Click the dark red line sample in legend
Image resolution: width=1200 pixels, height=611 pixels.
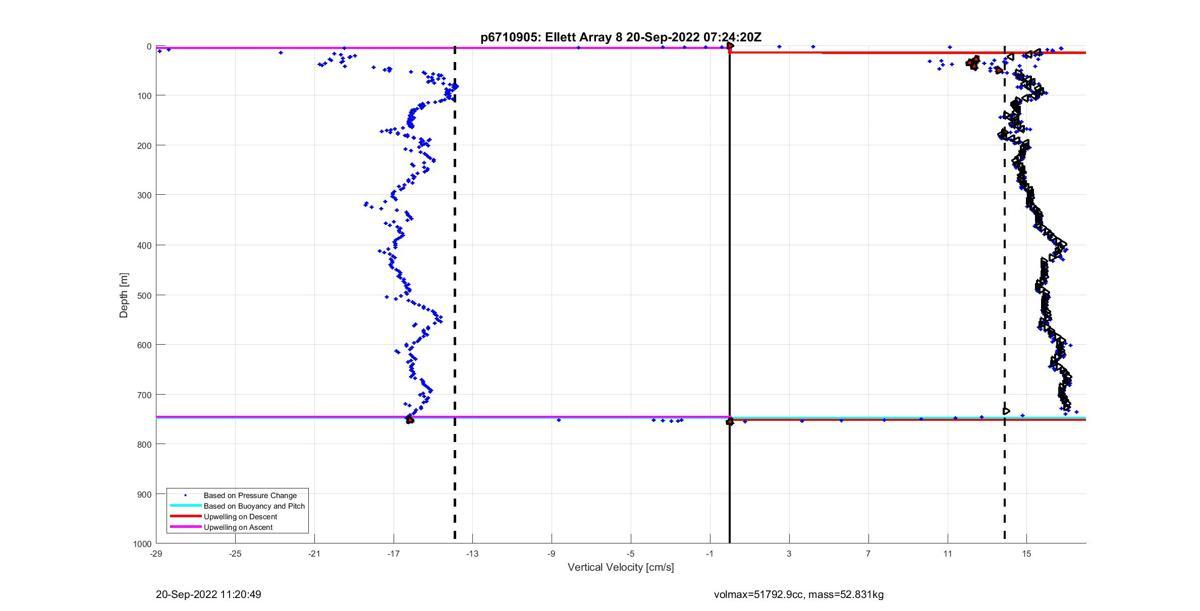[185, 516]
